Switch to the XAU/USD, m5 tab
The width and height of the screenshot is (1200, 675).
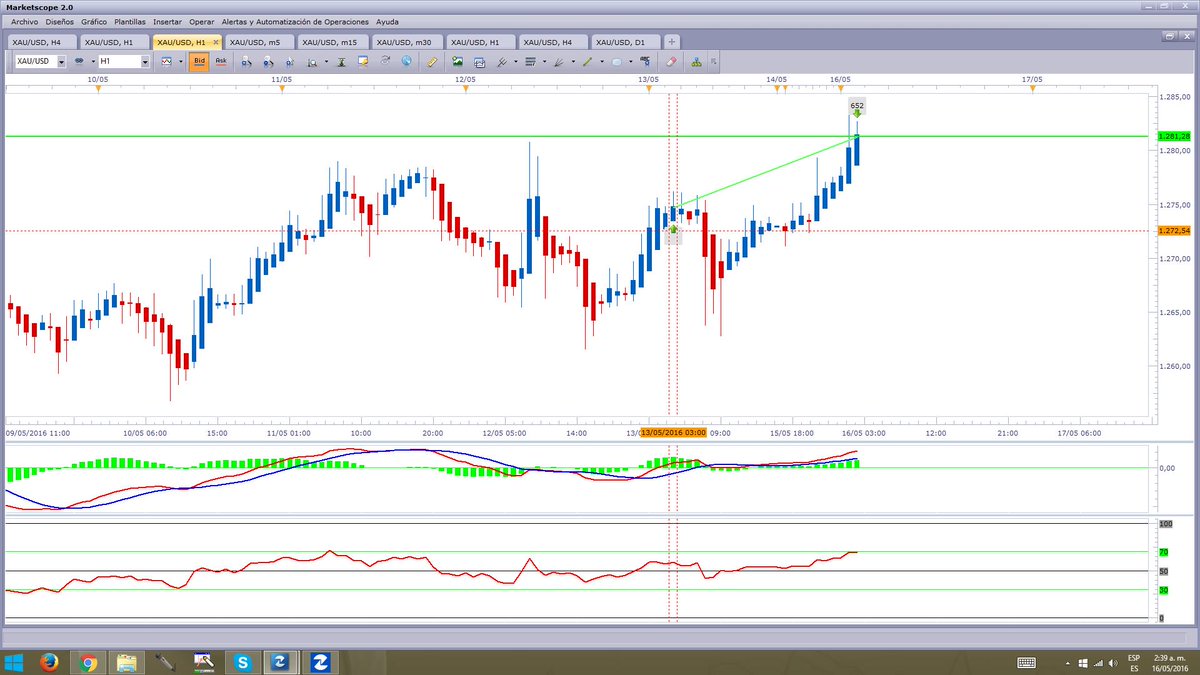click(x=262, y=42)
